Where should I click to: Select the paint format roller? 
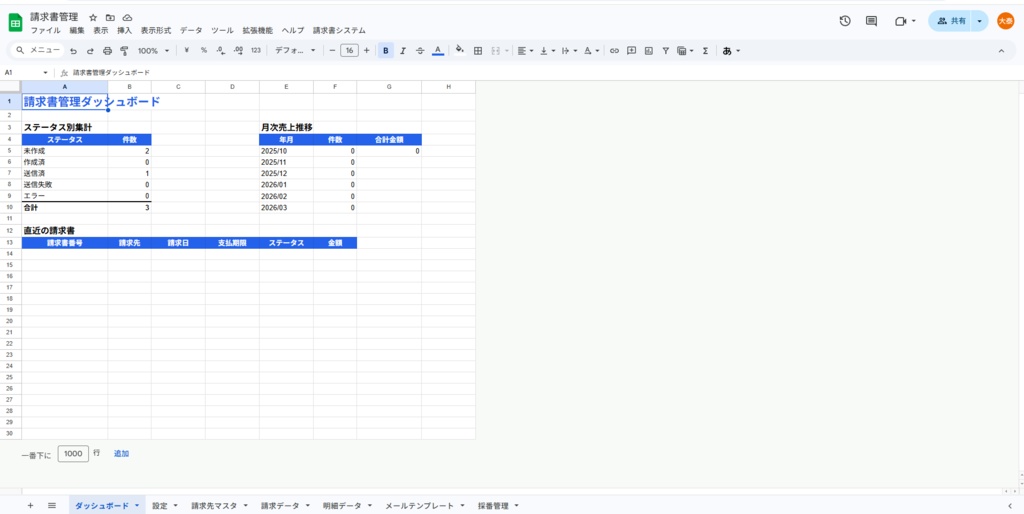[x=124, y=51]
